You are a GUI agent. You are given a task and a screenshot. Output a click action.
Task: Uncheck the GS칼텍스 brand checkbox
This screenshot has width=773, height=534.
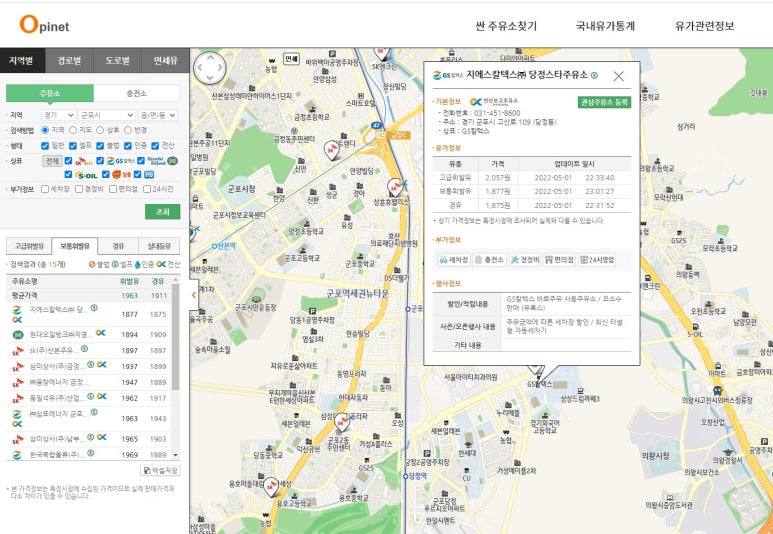(x=100, y=161)
